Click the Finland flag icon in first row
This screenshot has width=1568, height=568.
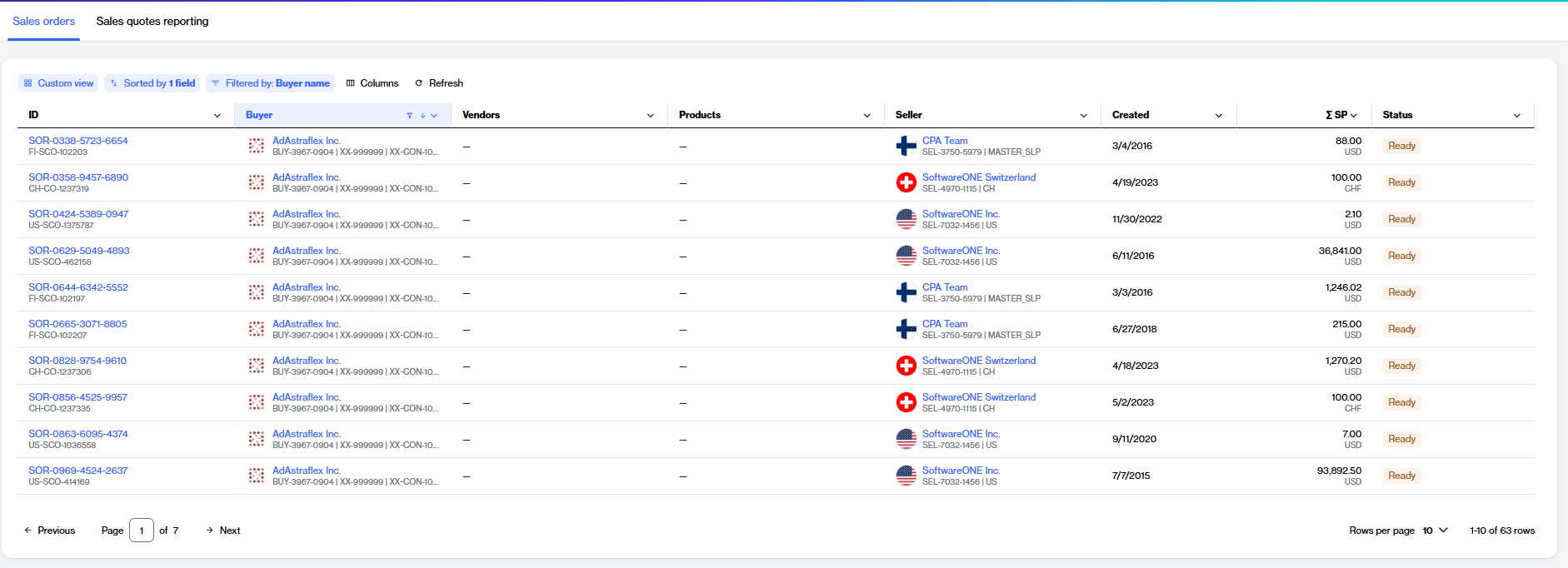(x=906, y=146)
